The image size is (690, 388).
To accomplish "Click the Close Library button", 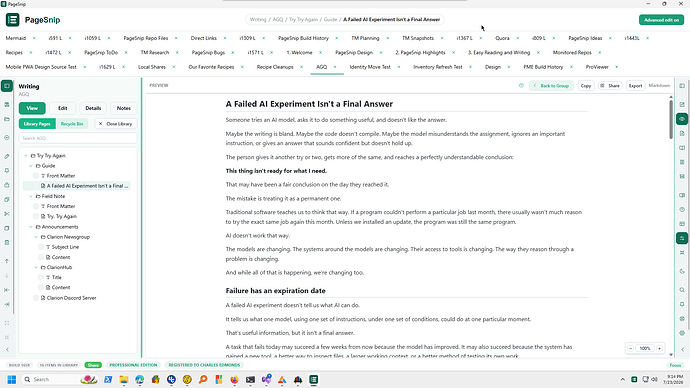I will click(115, 124).
